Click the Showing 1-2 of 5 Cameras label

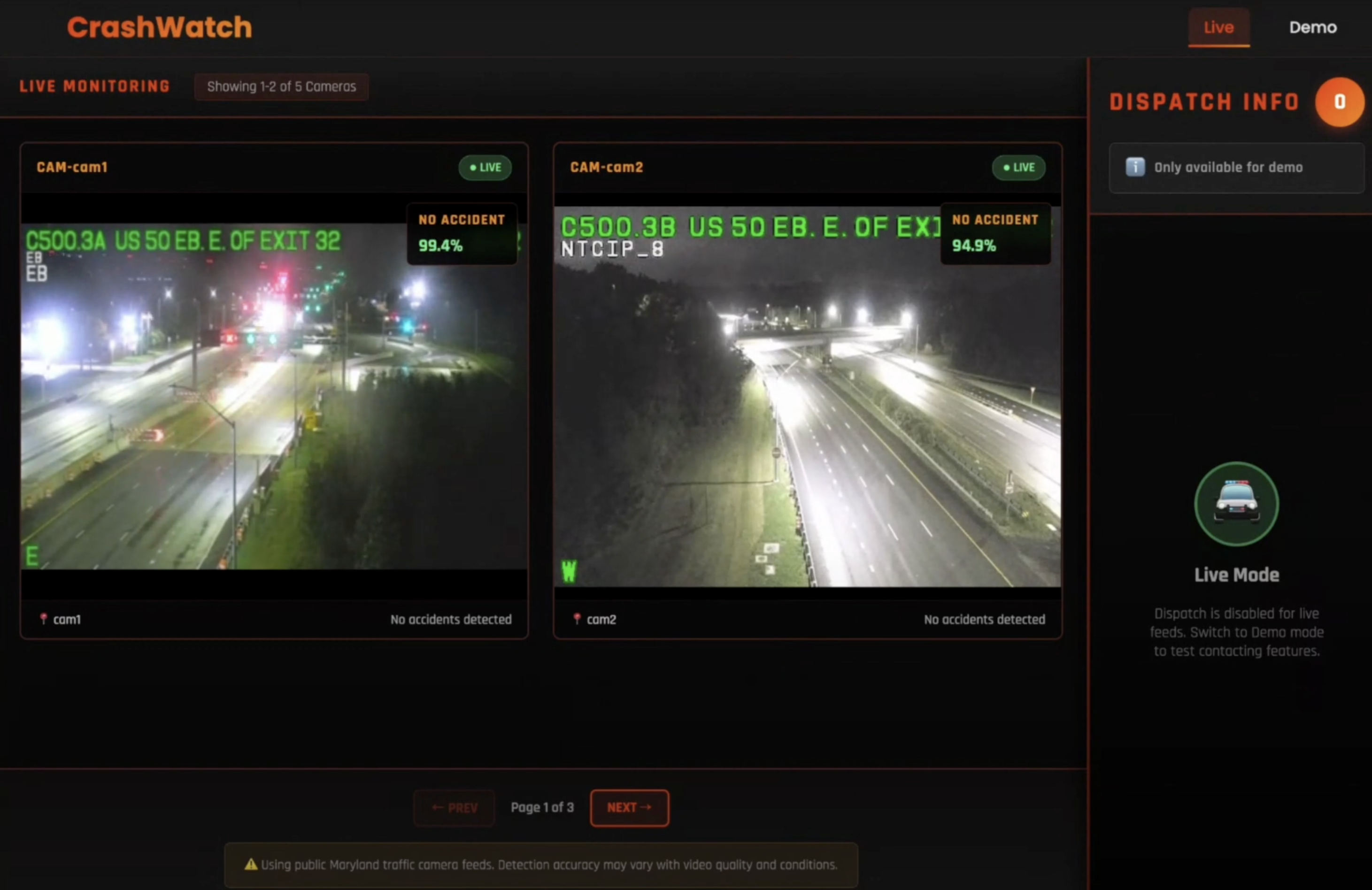[281, 86]
